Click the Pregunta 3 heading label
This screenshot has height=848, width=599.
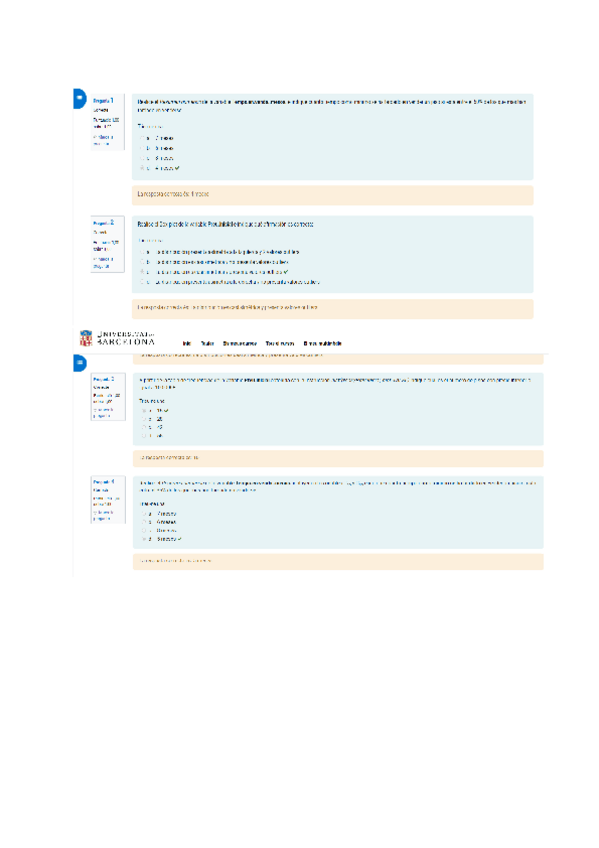(x=103, y=379)
